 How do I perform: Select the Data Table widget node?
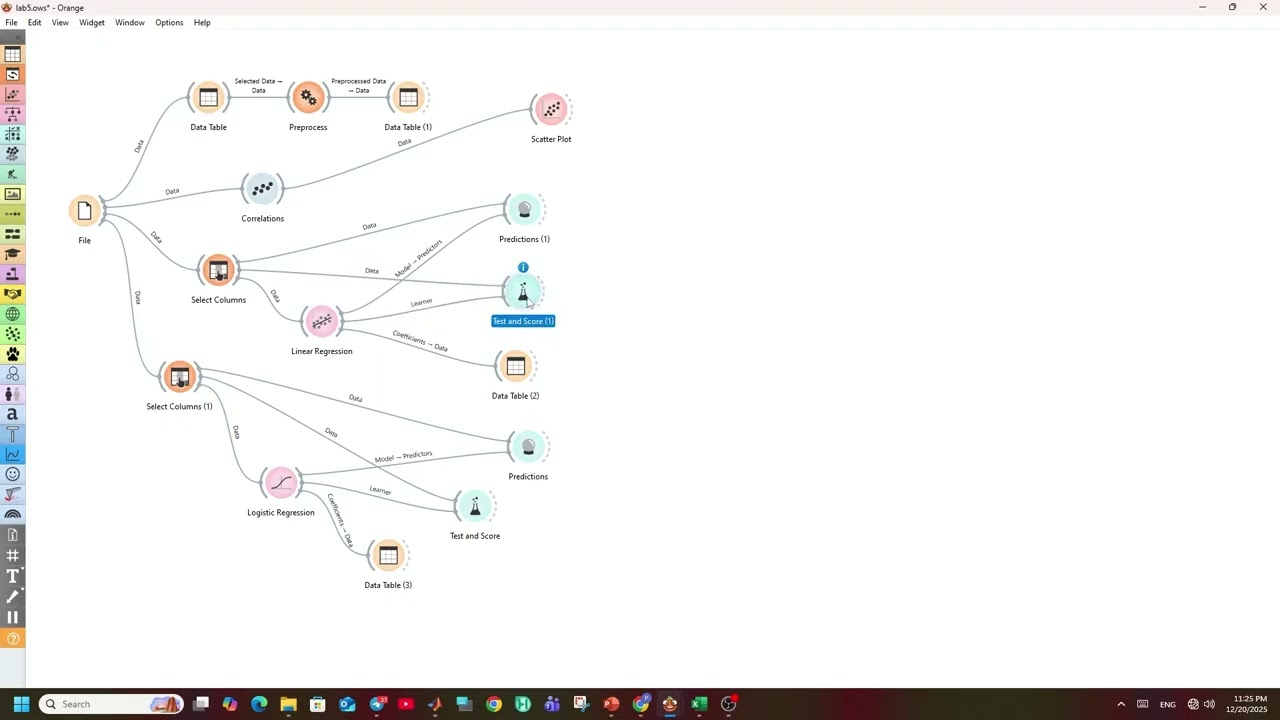(x=208, y=98)
